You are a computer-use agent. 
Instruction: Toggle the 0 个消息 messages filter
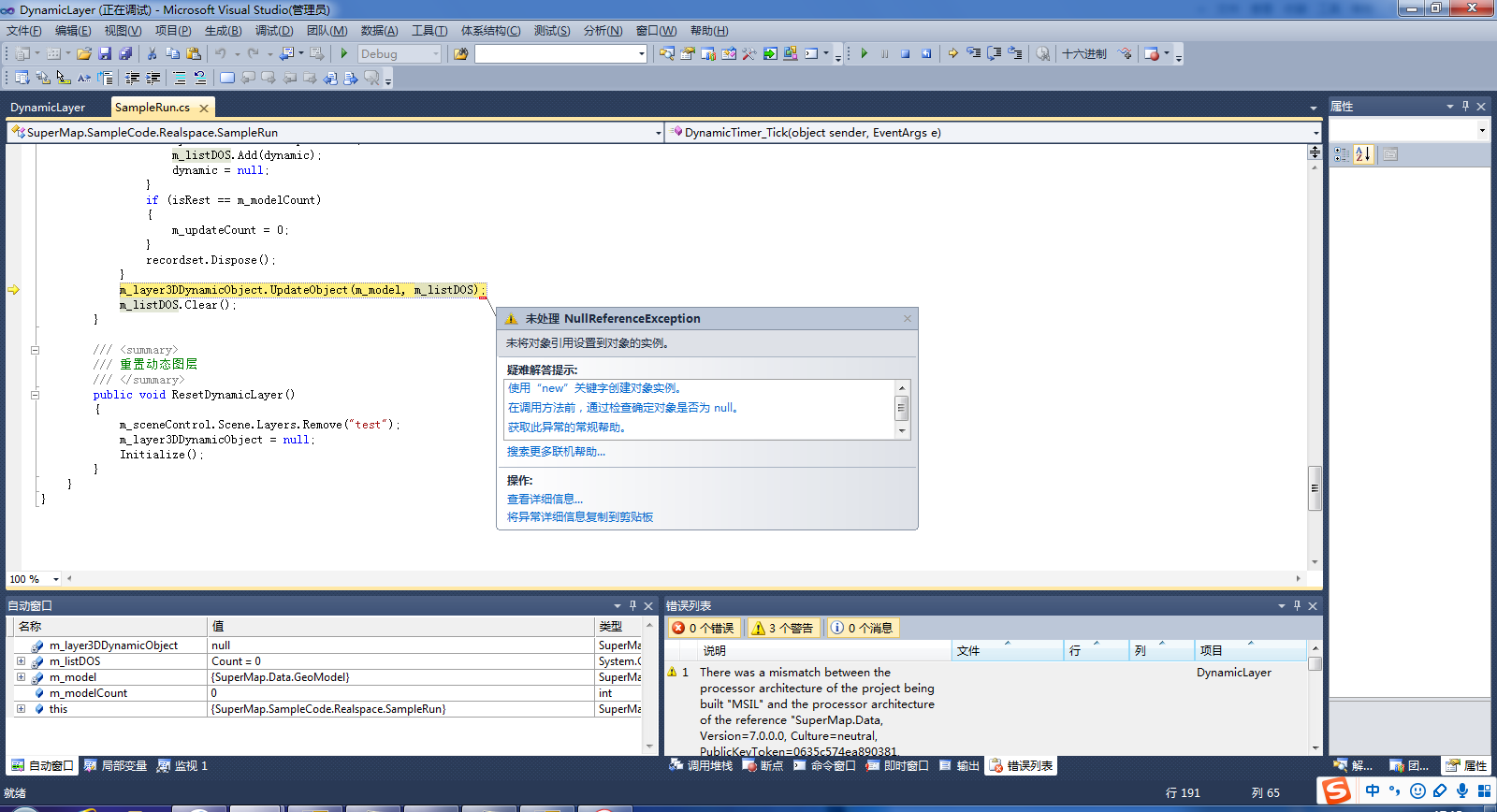(x=862, y=628)
